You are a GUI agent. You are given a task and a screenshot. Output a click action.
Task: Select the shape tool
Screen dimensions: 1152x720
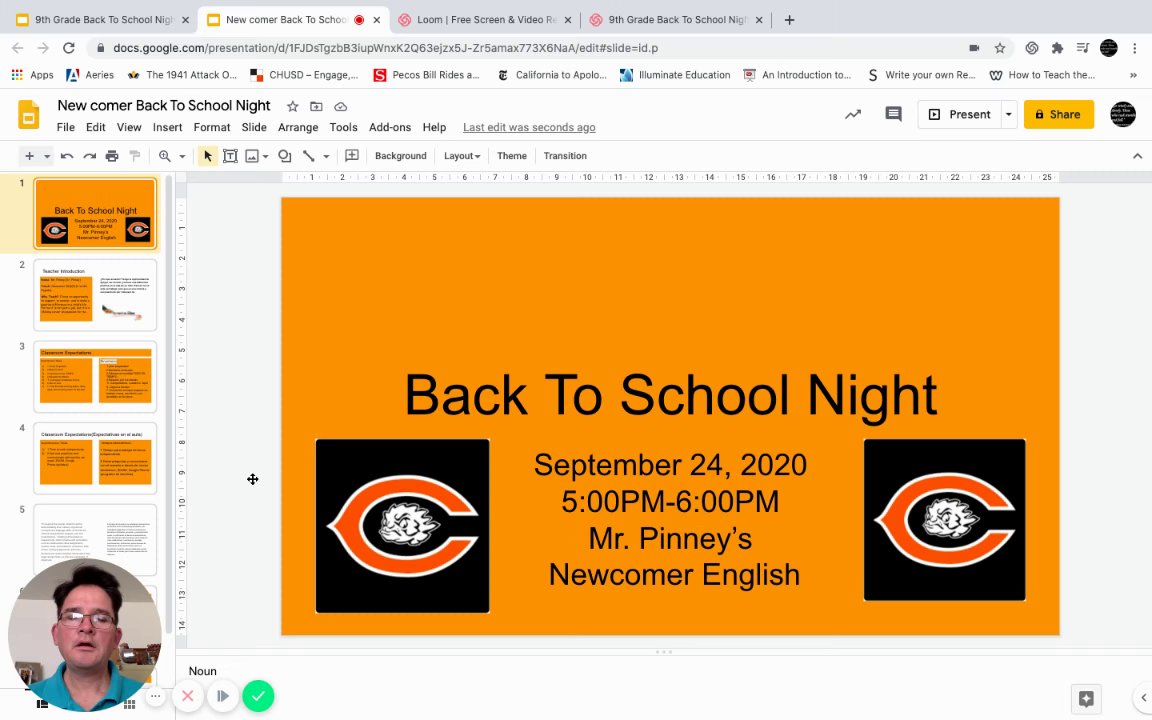[x=285, y=156]
